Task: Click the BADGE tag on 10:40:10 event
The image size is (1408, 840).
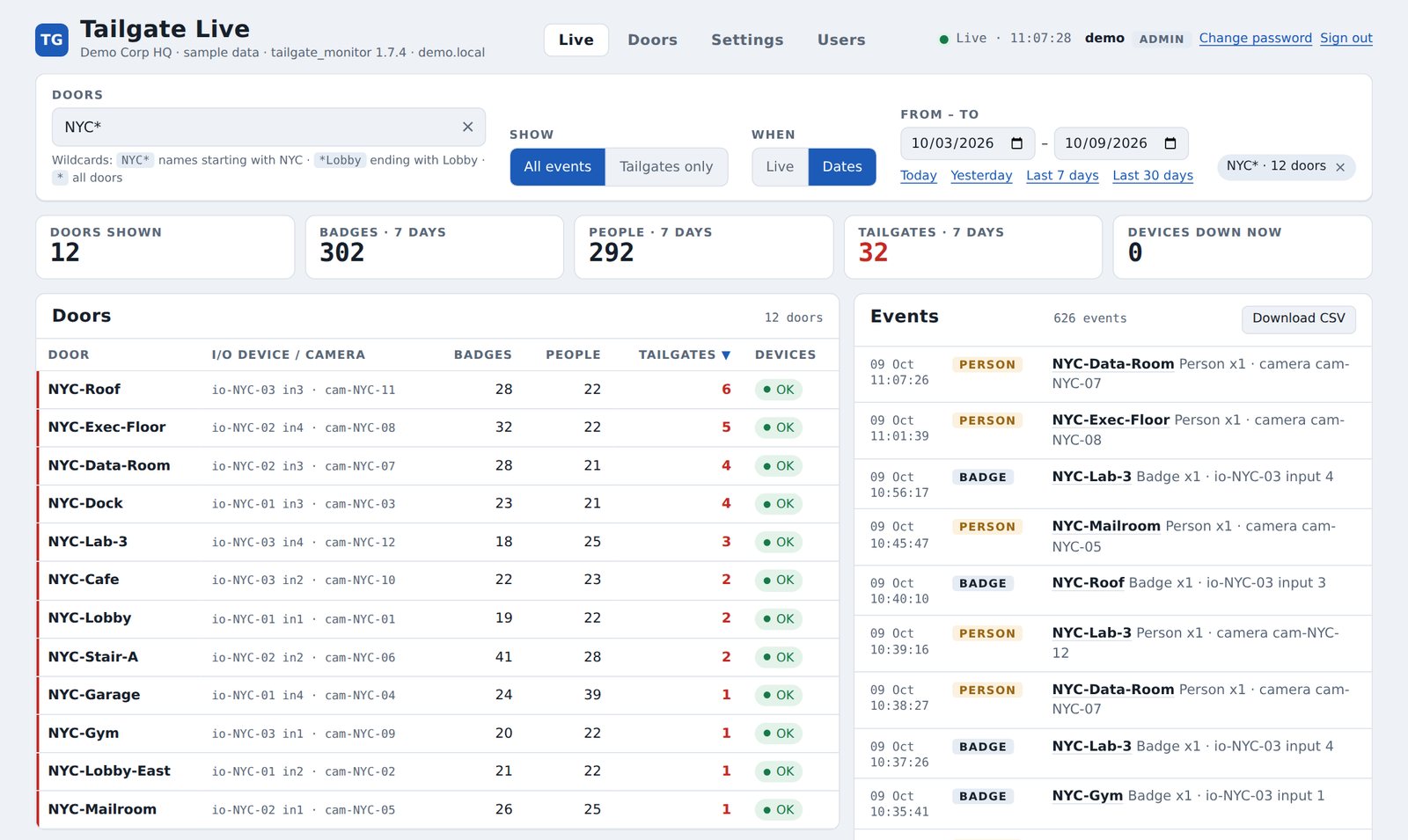Action: coord(982,583)
